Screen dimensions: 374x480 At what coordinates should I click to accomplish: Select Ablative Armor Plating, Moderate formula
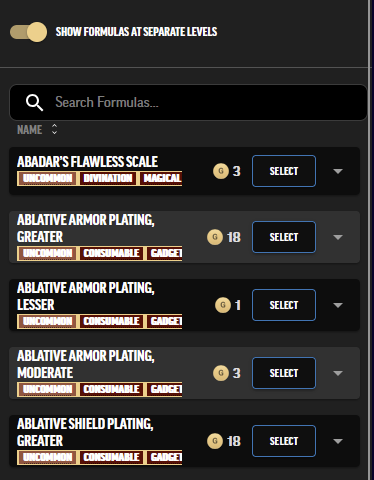click(284, 373)
